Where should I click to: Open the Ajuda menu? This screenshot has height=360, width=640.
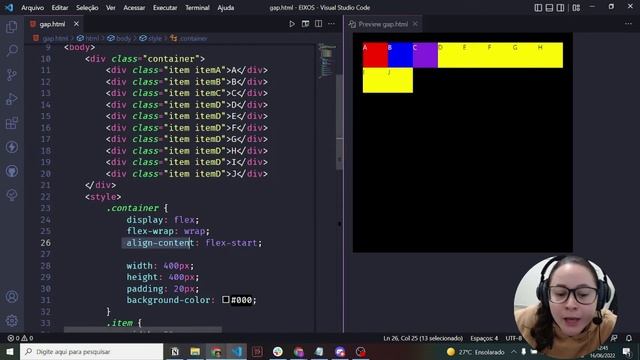[x=226, y=8]
